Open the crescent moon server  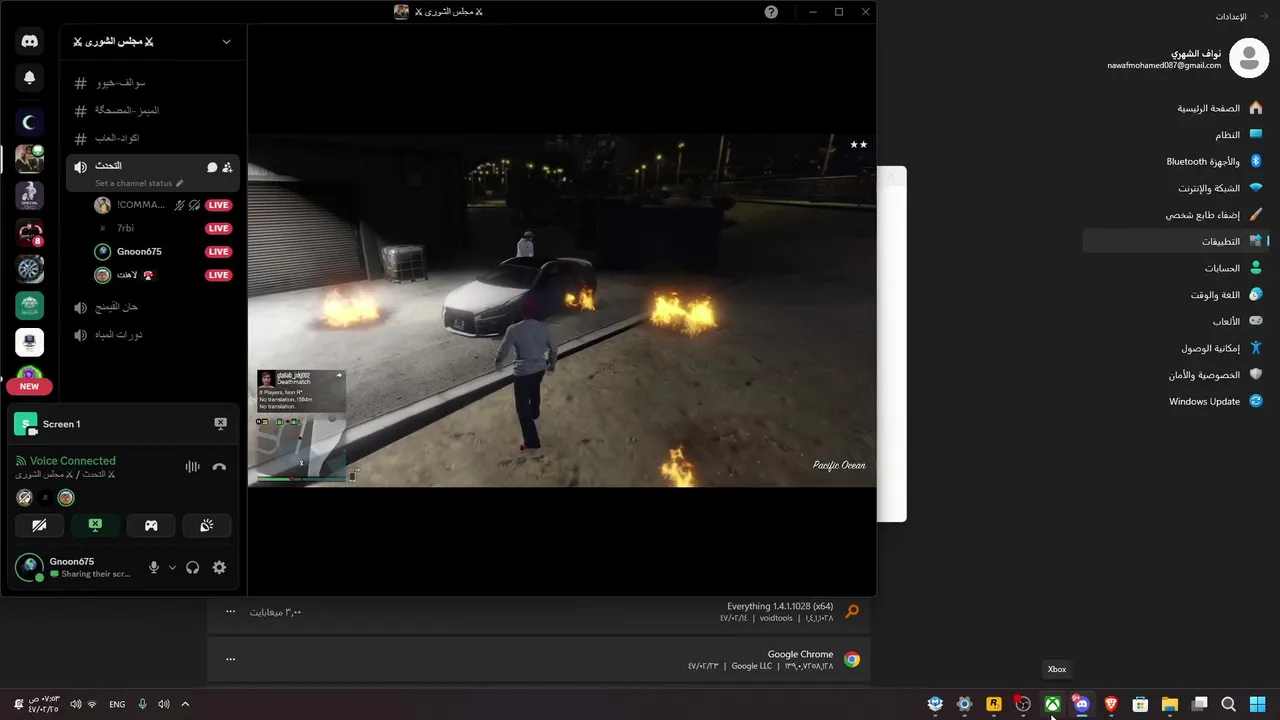tap(29, 122)
